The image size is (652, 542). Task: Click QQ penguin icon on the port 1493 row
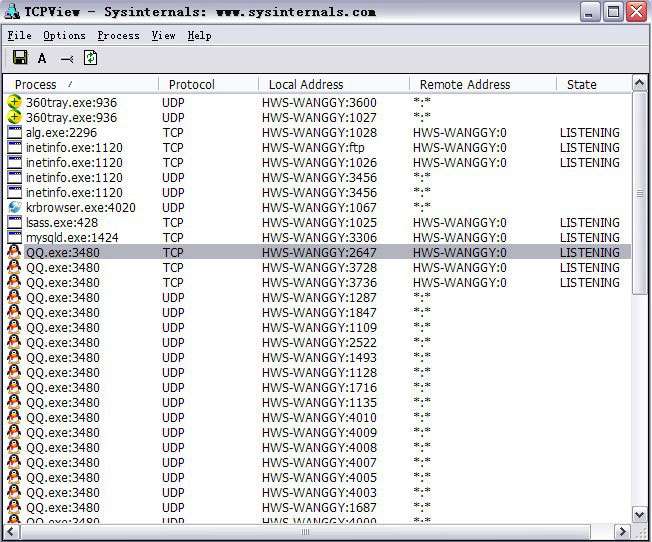tap(14, 357)
